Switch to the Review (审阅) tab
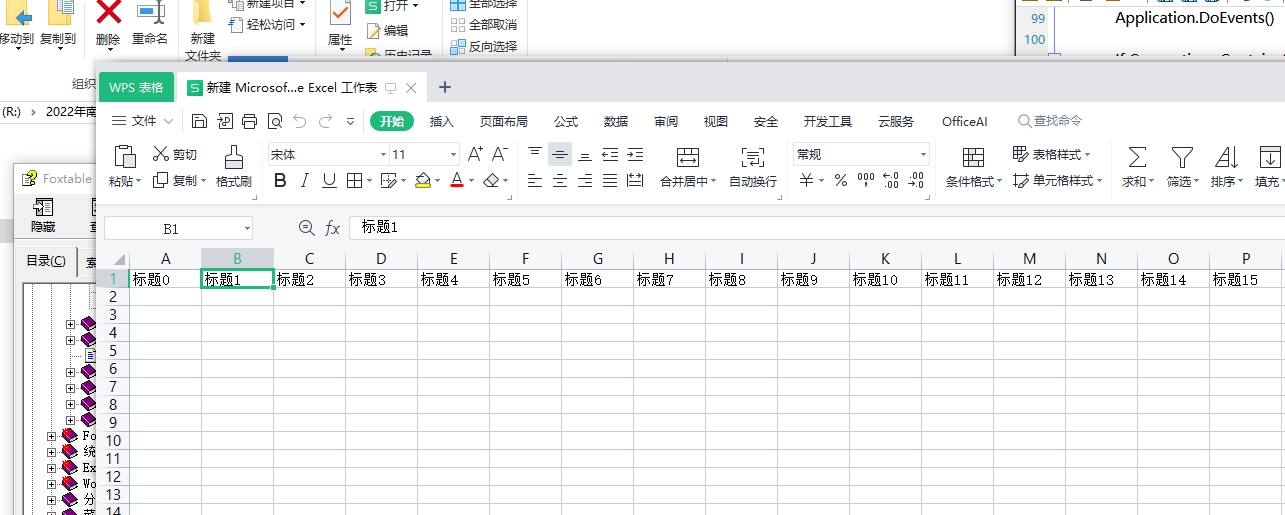The height and width of the screenshot is (515, 1285). click(666, 121)
